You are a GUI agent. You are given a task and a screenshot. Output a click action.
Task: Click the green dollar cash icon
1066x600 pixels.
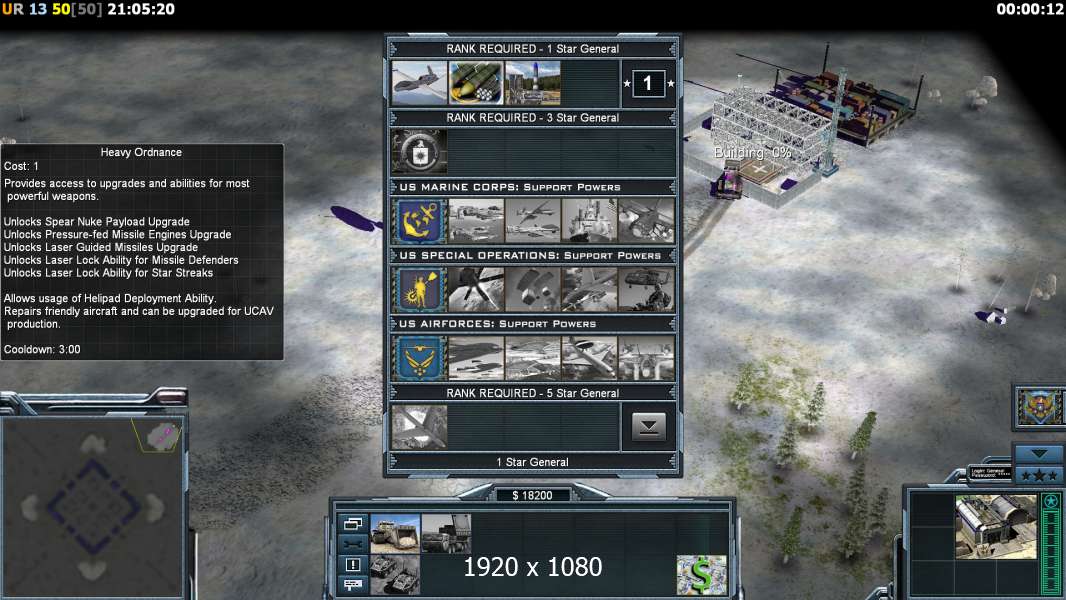[702, 575]
